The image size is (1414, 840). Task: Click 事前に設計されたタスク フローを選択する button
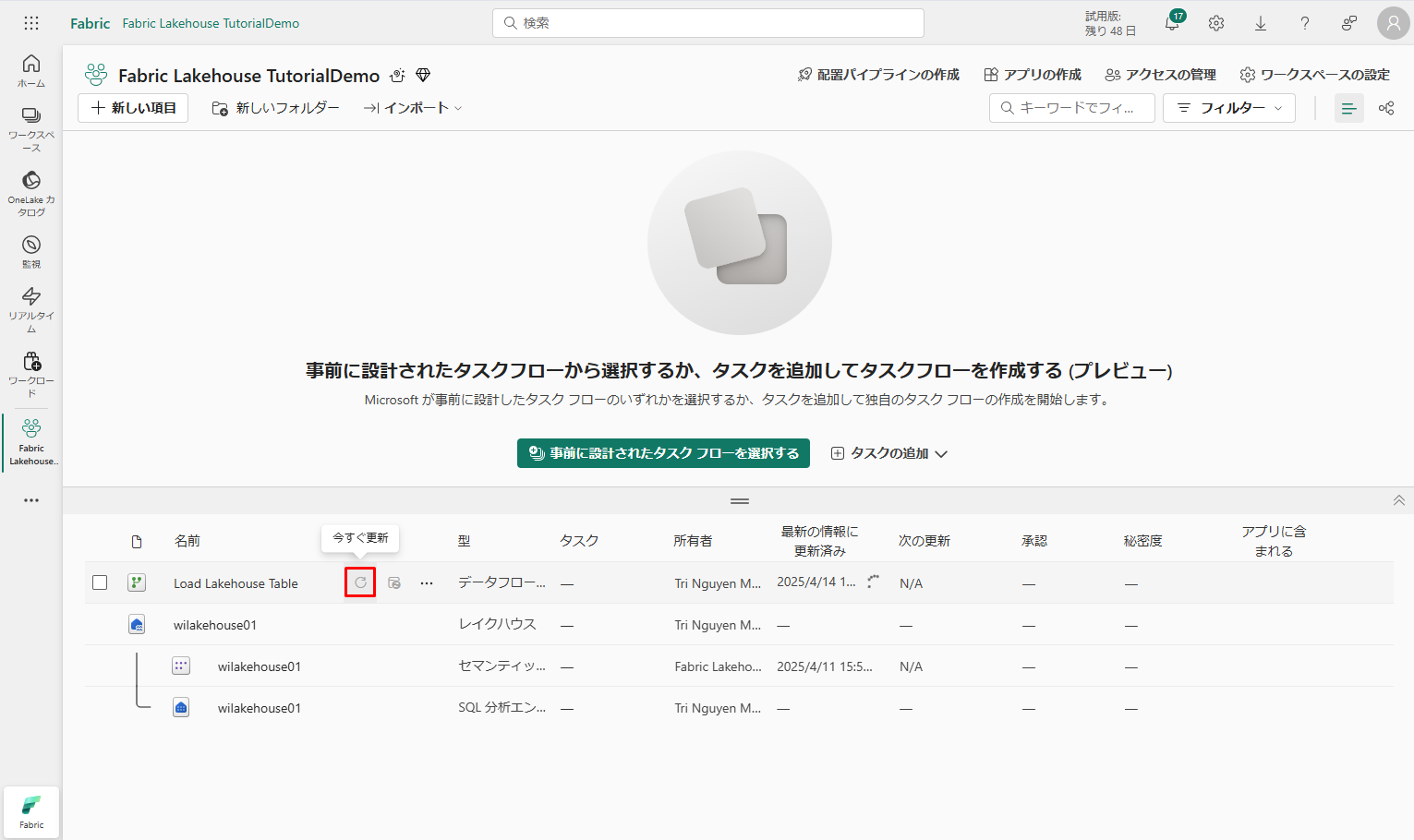click(x=663, y=453)
